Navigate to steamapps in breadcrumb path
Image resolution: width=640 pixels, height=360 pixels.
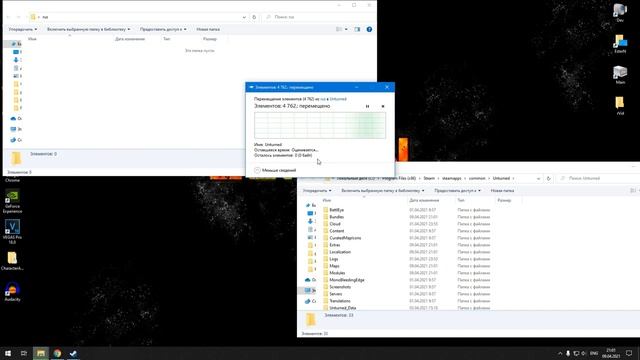click(x=451, y=178)
